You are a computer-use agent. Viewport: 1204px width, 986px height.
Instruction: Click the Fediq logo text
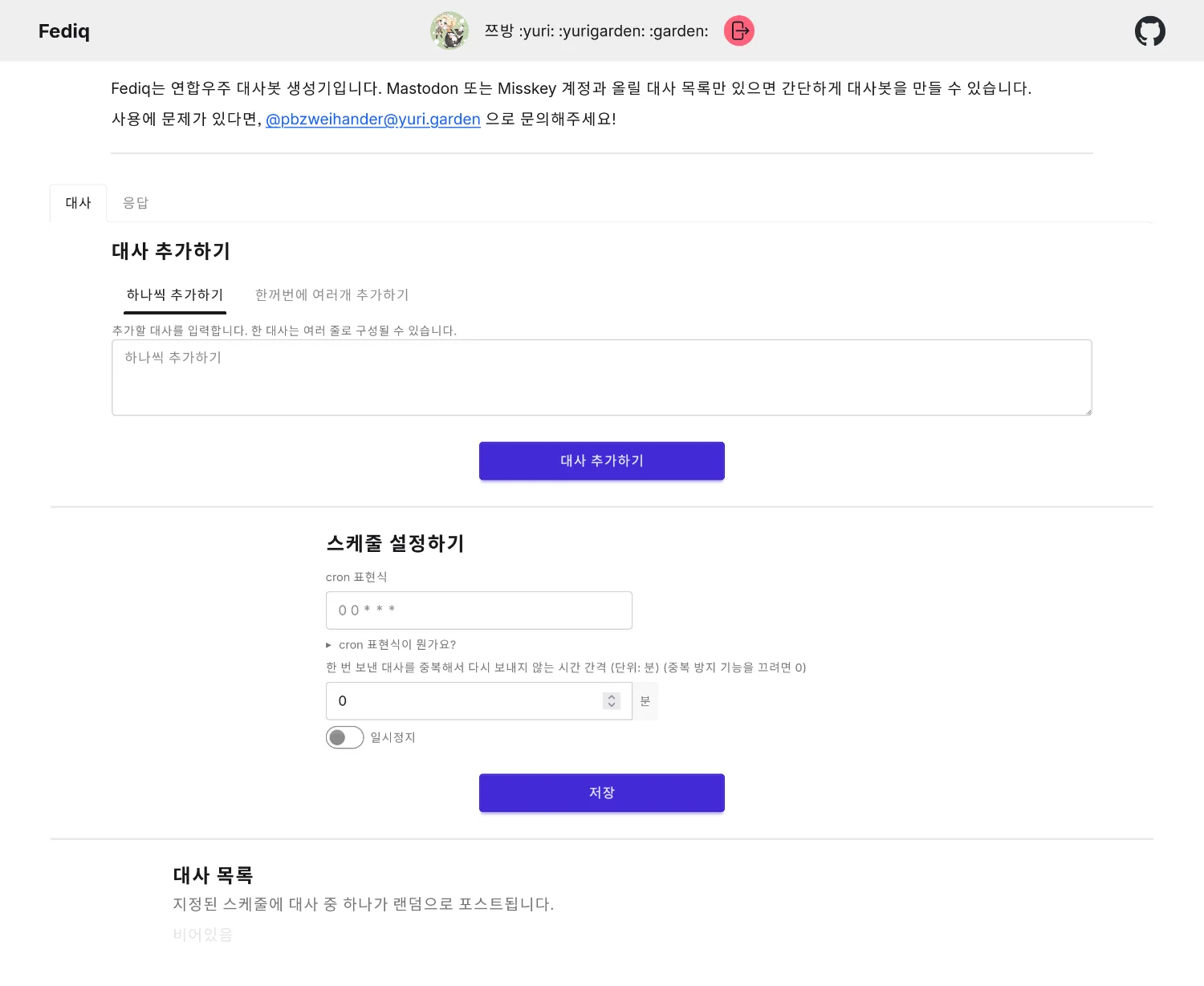point(64,31)
